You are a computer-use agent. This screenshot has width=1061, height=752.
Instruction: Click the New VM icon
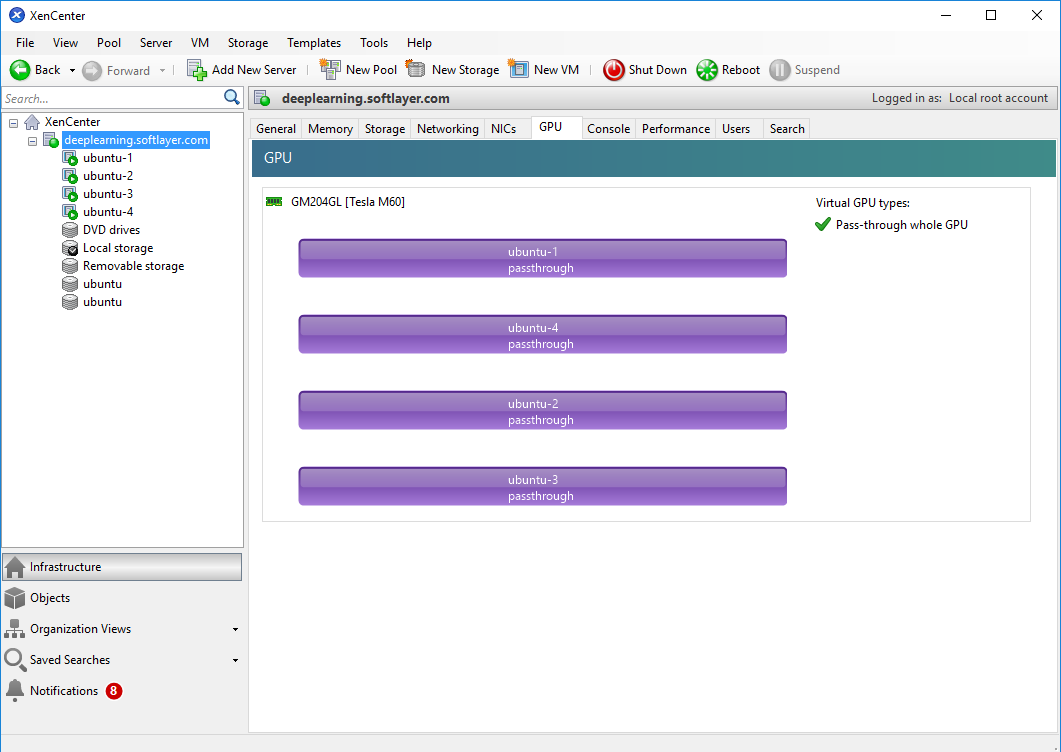click(x=518, y=69)
